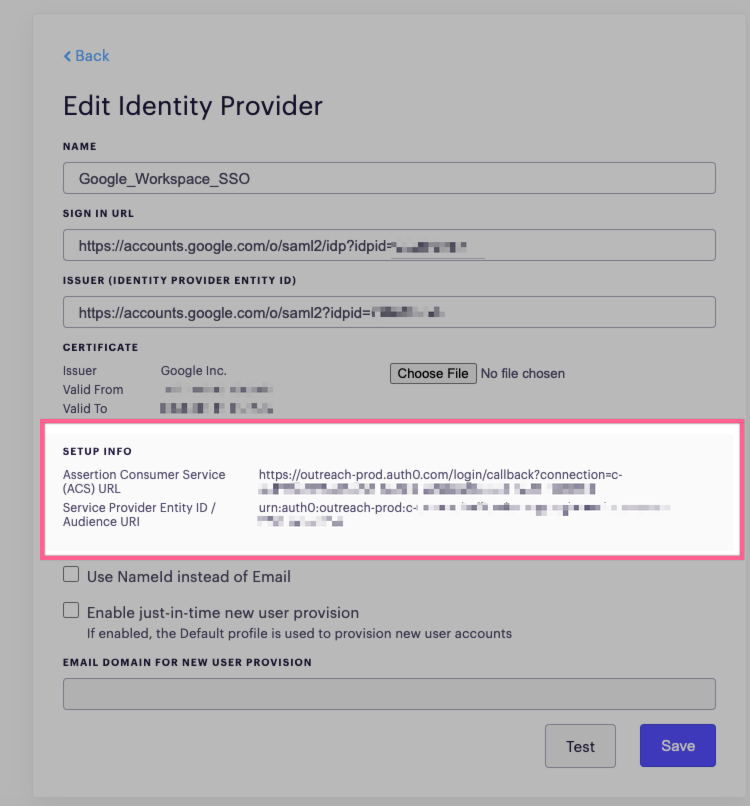Click the Email Domain for New User Provision field
Viewport: 750px width, 806px height.
click(389, 694)
